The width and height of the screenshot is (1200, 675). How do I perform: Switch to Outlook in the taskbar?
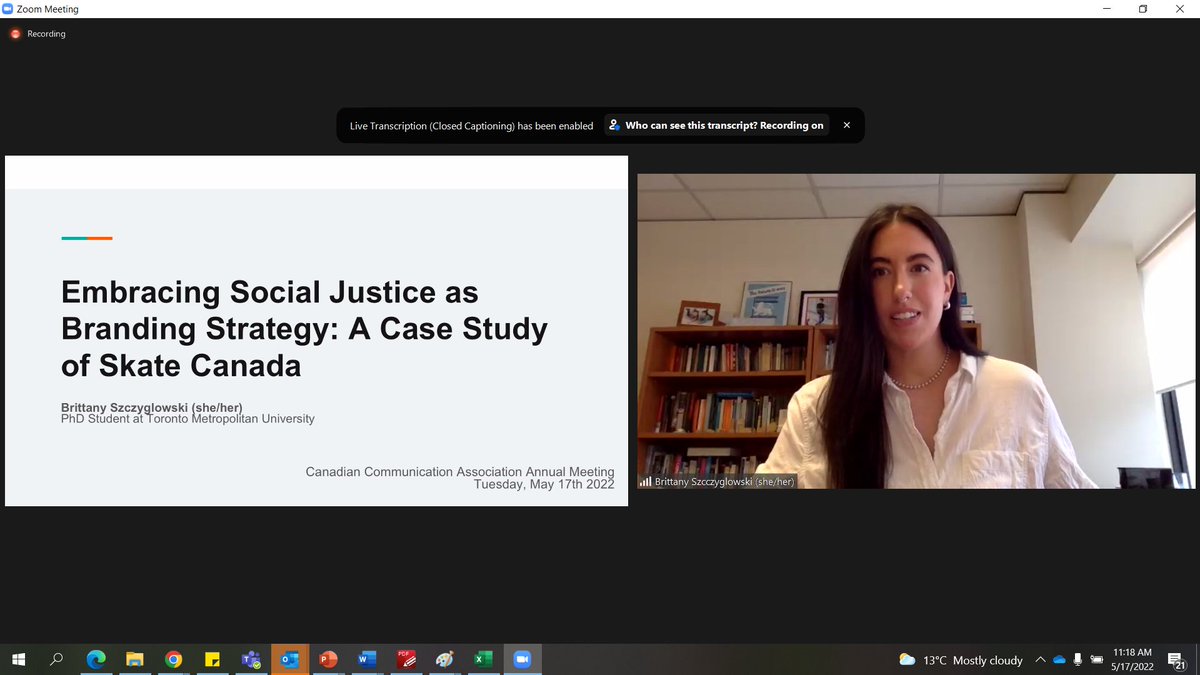289,659
